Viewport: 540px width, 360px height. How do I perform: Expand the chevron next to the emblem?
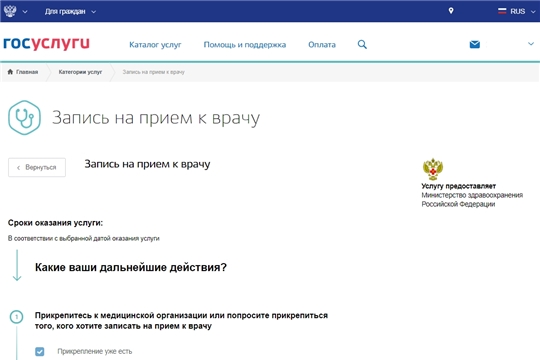25,12
